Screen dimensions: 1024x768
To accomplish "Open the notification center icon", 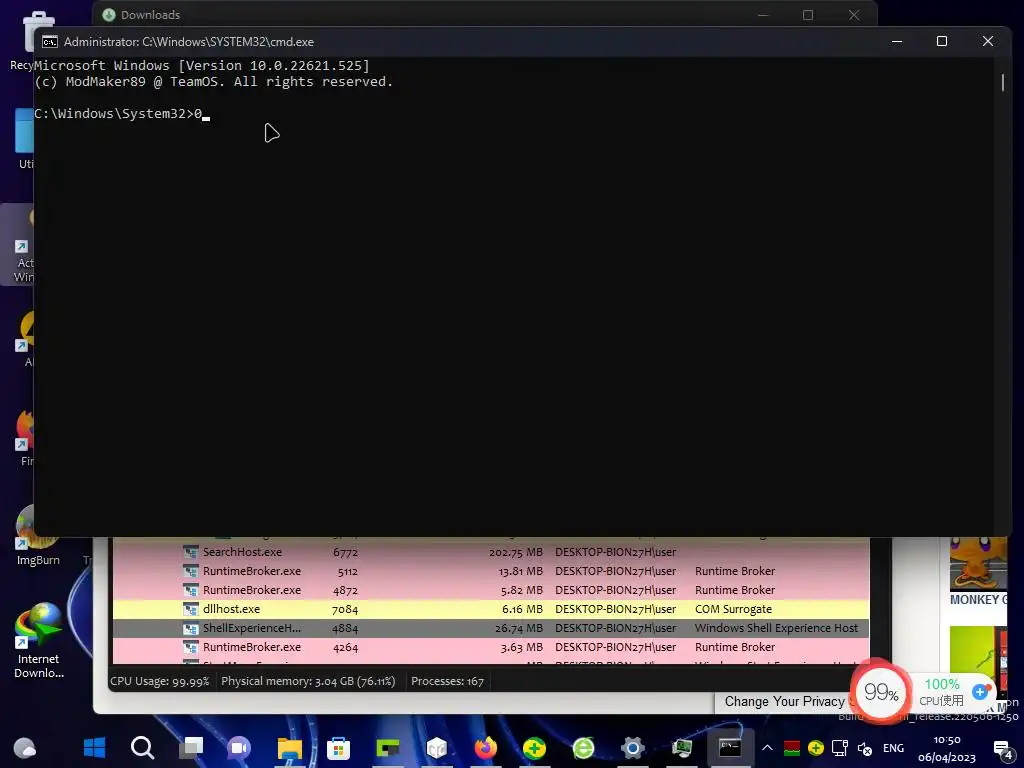I will (1002, 749).
